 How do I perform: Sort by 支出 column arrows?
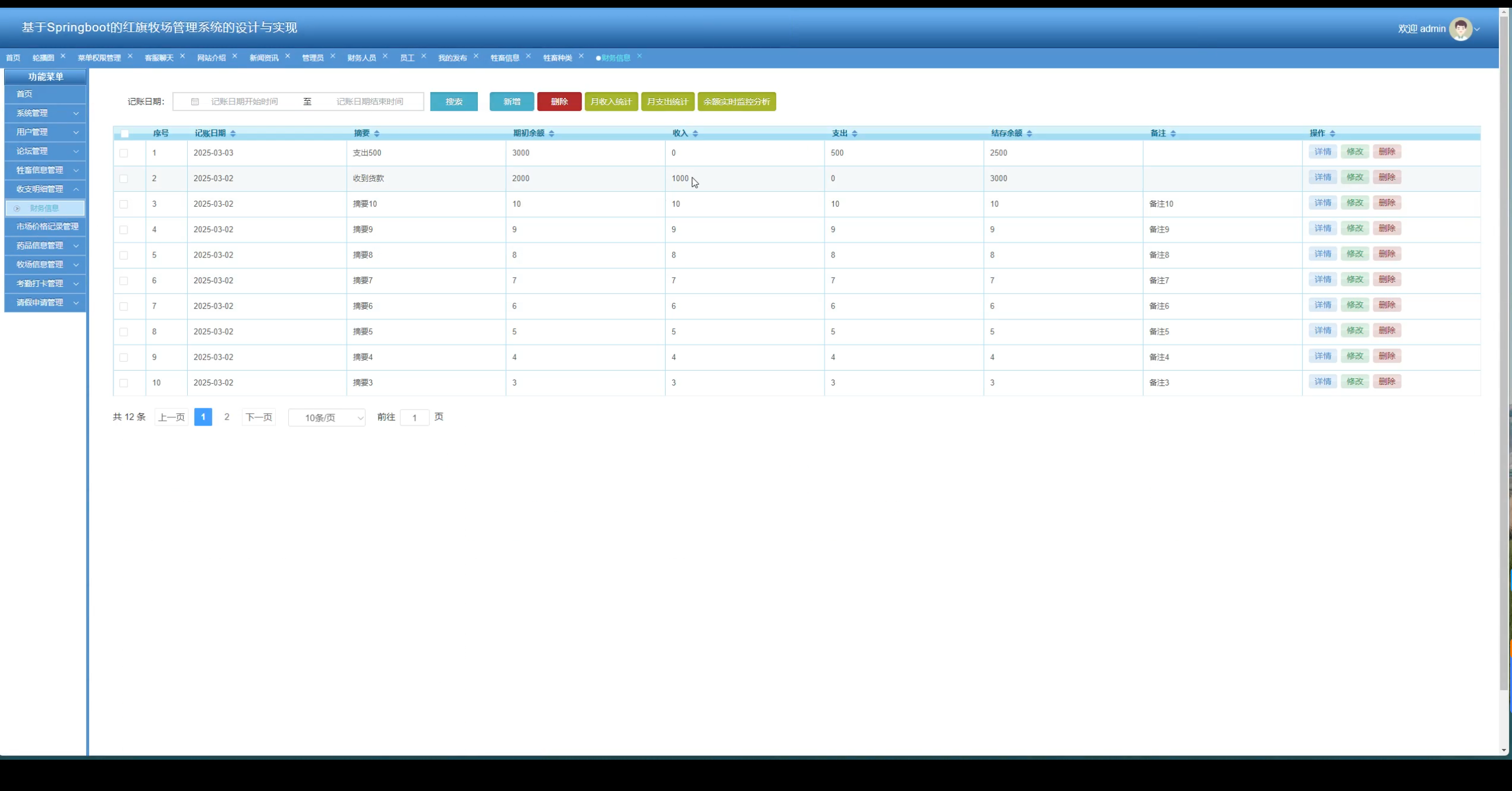click(855, 133)
